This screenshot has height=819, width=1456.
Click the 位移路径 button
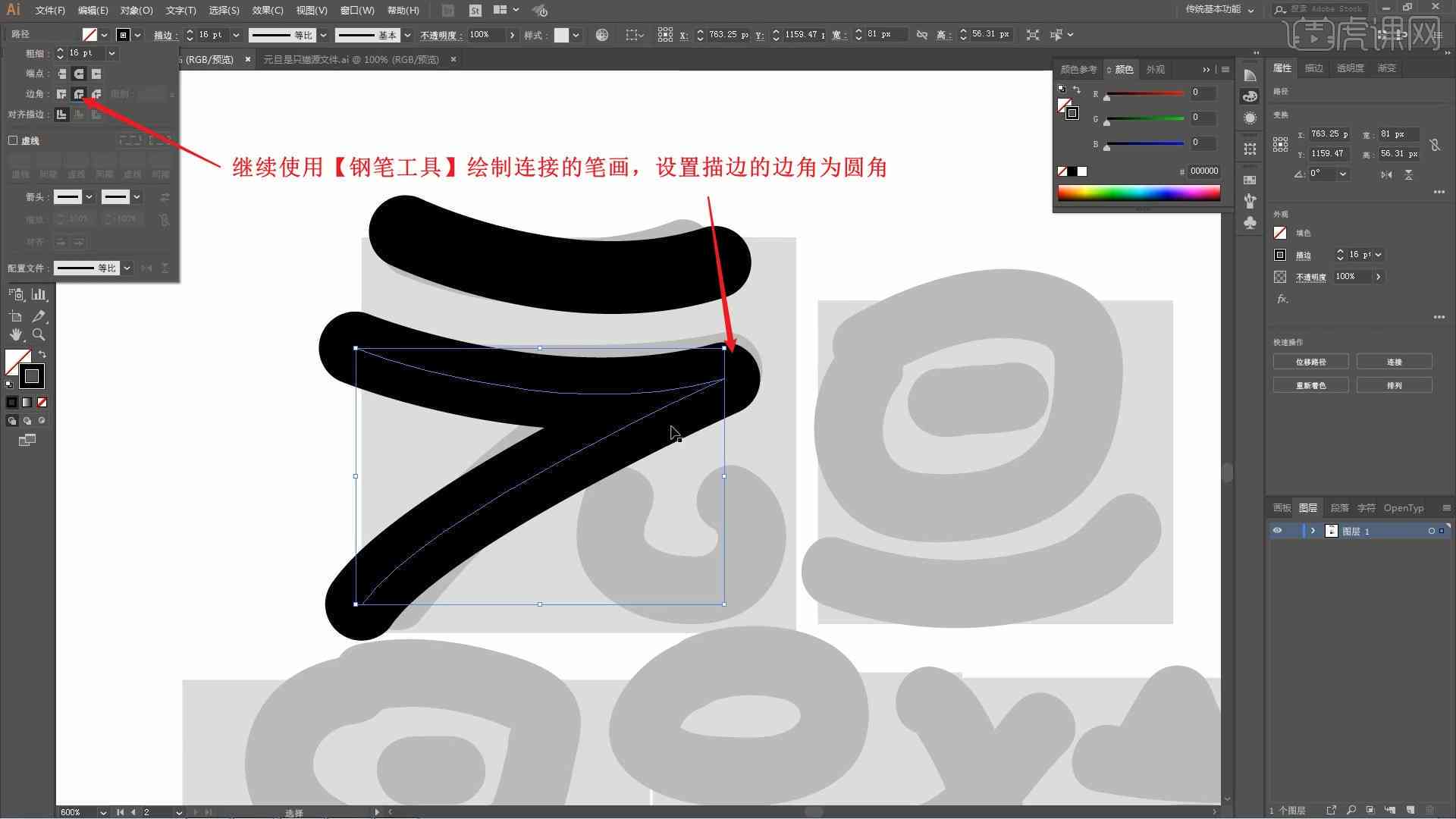[x=1310, y=362]
